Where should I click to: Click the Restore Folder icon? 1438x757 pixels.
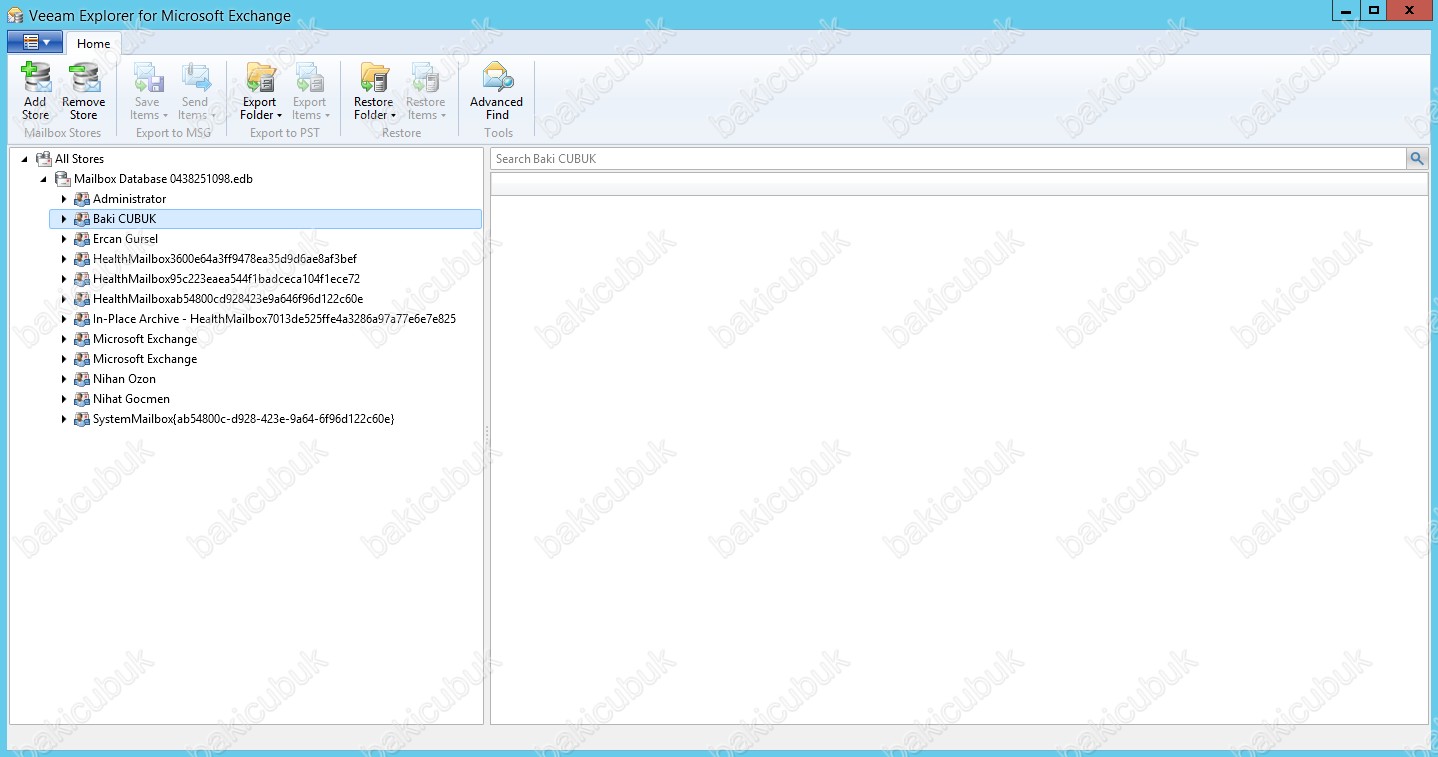[374, 78]
